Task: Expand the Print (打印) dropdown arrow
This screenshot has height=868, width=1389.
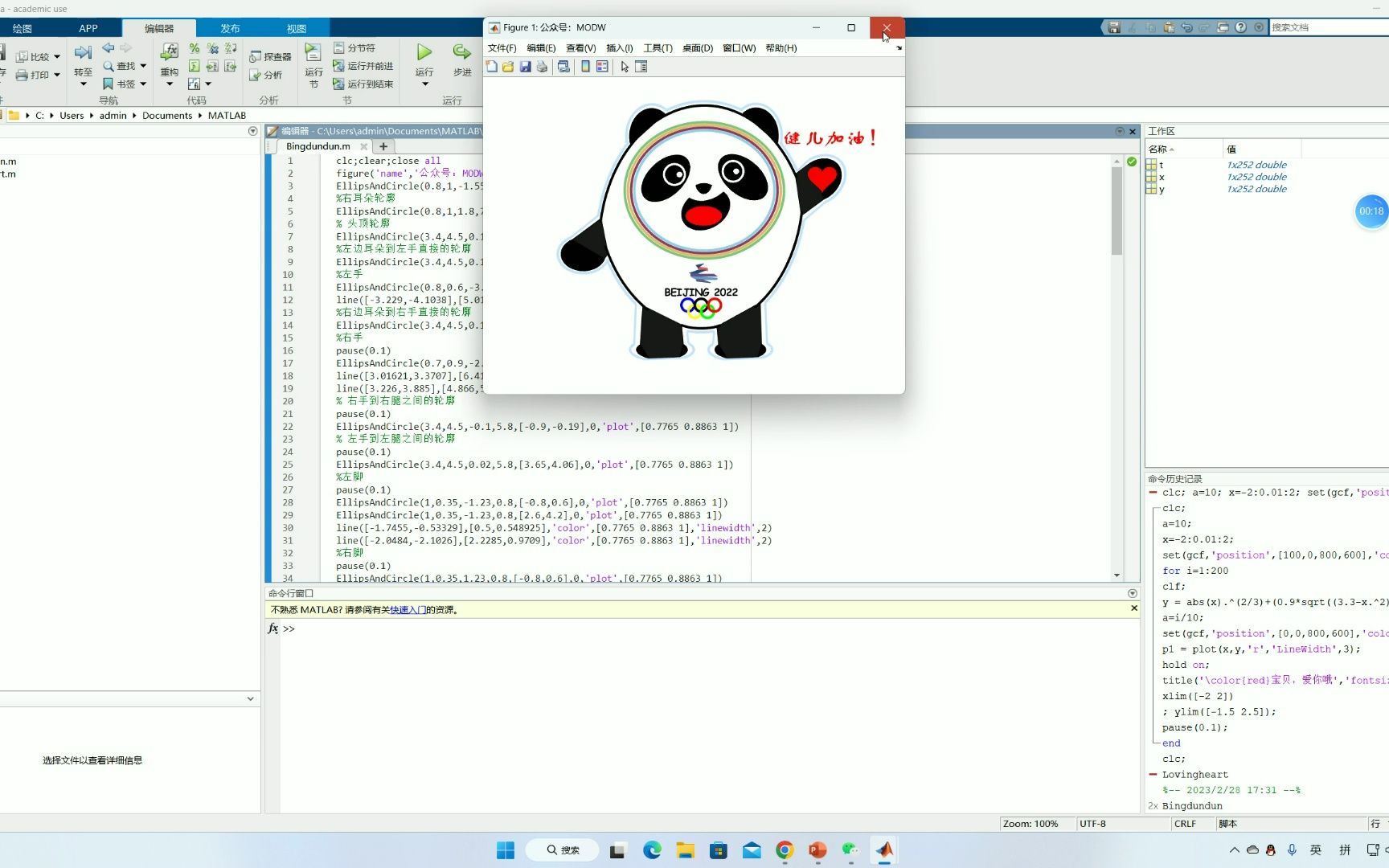Action: (x=57, y=75)
